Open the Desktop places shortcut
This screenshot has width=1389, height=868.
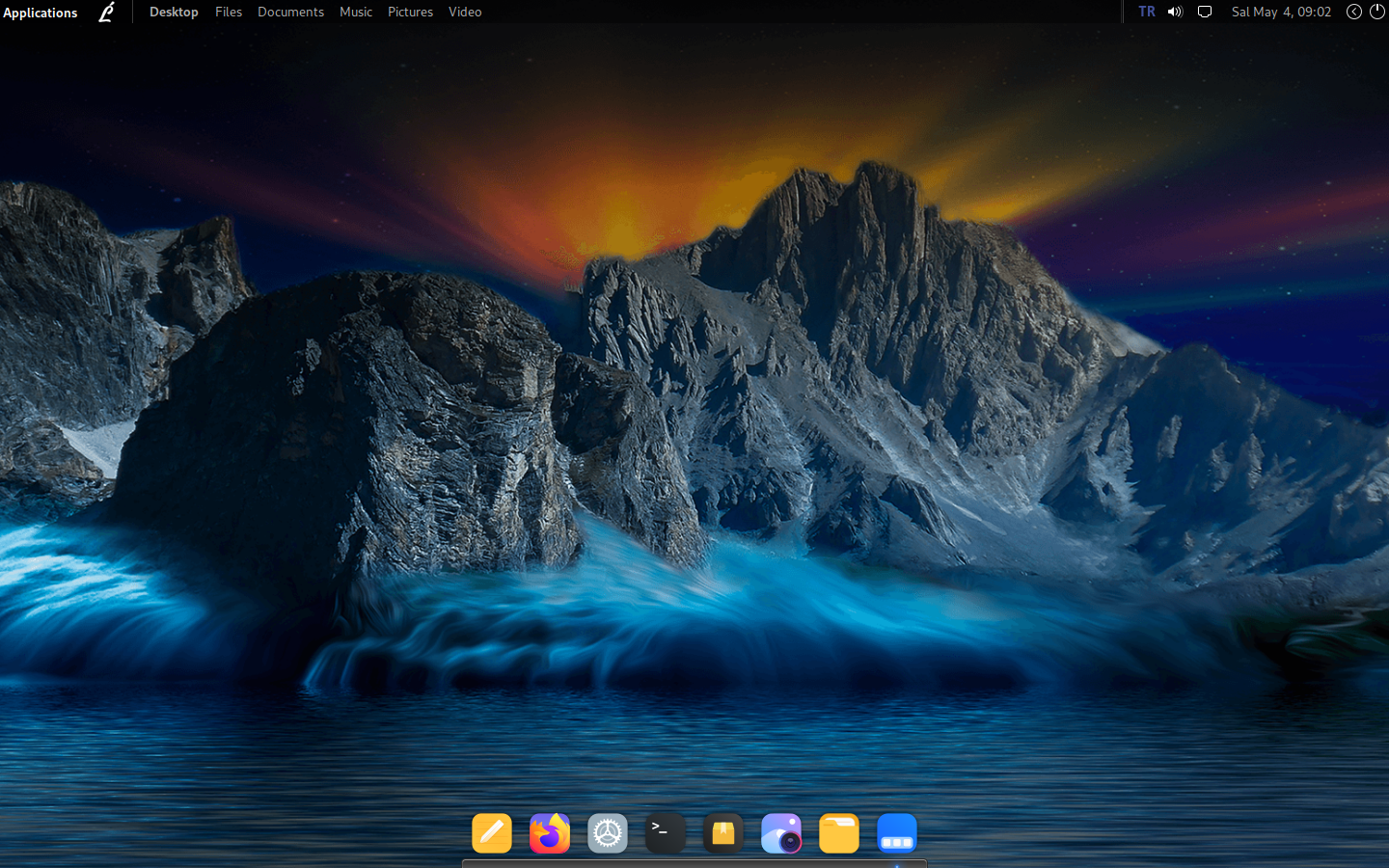click(174, 12)
